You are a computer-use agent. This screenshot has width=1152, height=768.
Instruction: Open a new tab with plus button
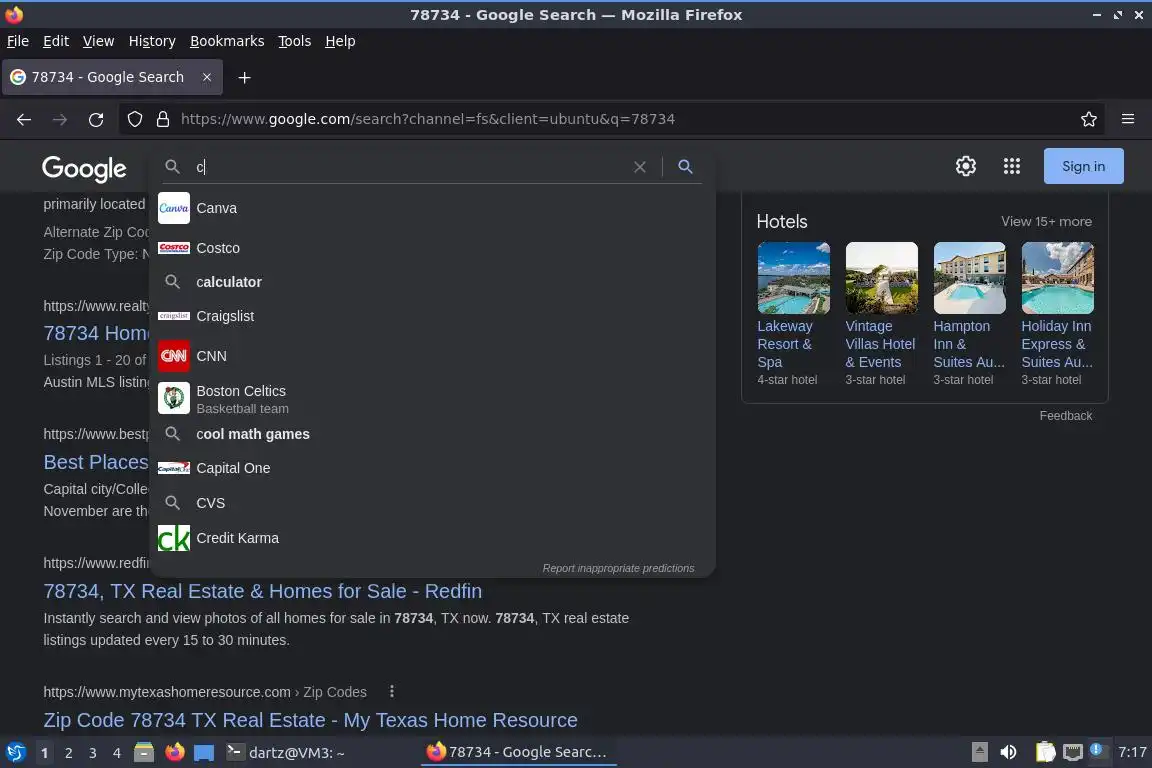click(x=245, y=77)
